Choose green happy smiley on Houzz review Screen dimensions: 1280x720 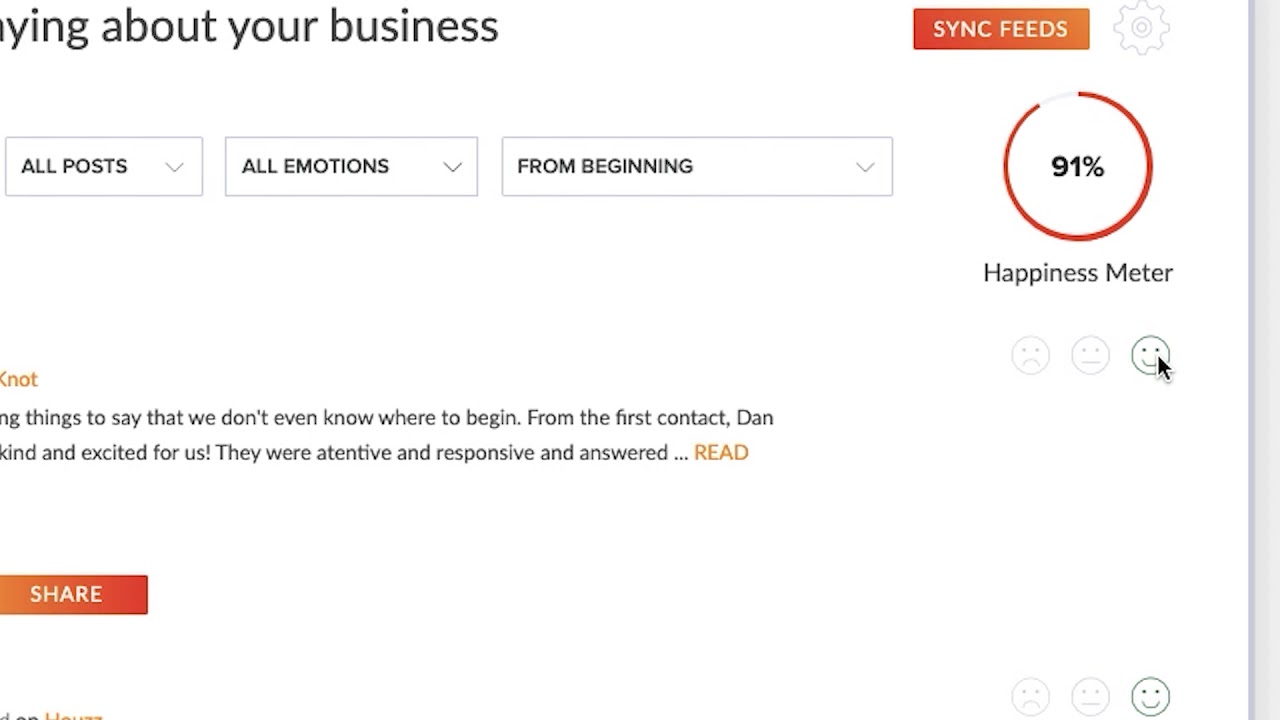[1150, 696]
